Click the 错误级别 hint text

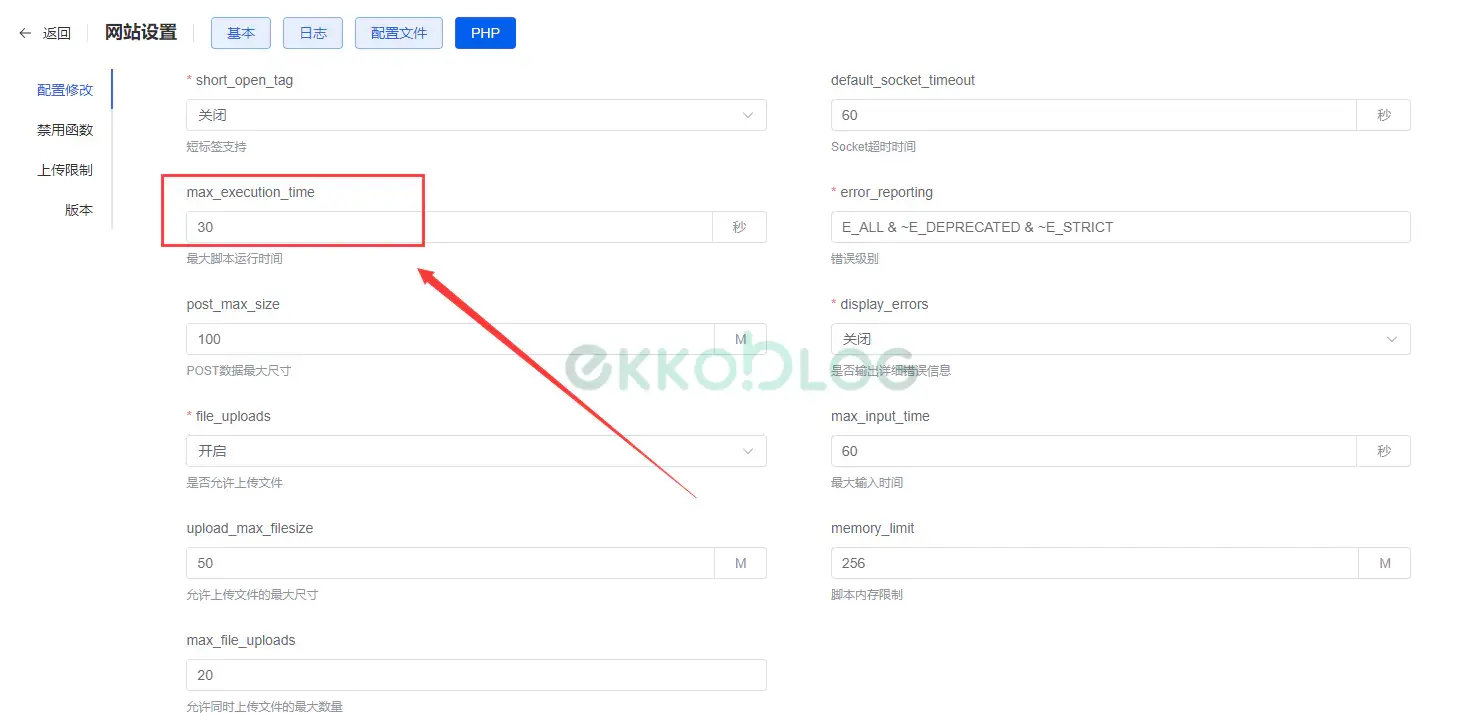click(x=855, y=259)
